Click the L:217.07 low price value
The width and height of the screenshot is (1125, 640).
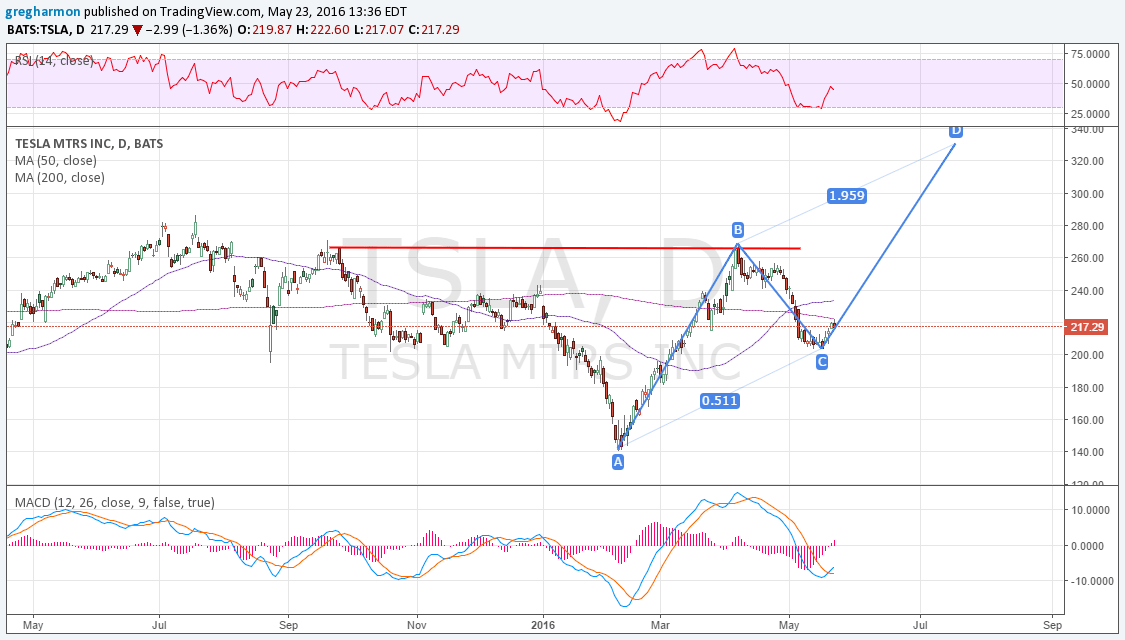[378, 30]
